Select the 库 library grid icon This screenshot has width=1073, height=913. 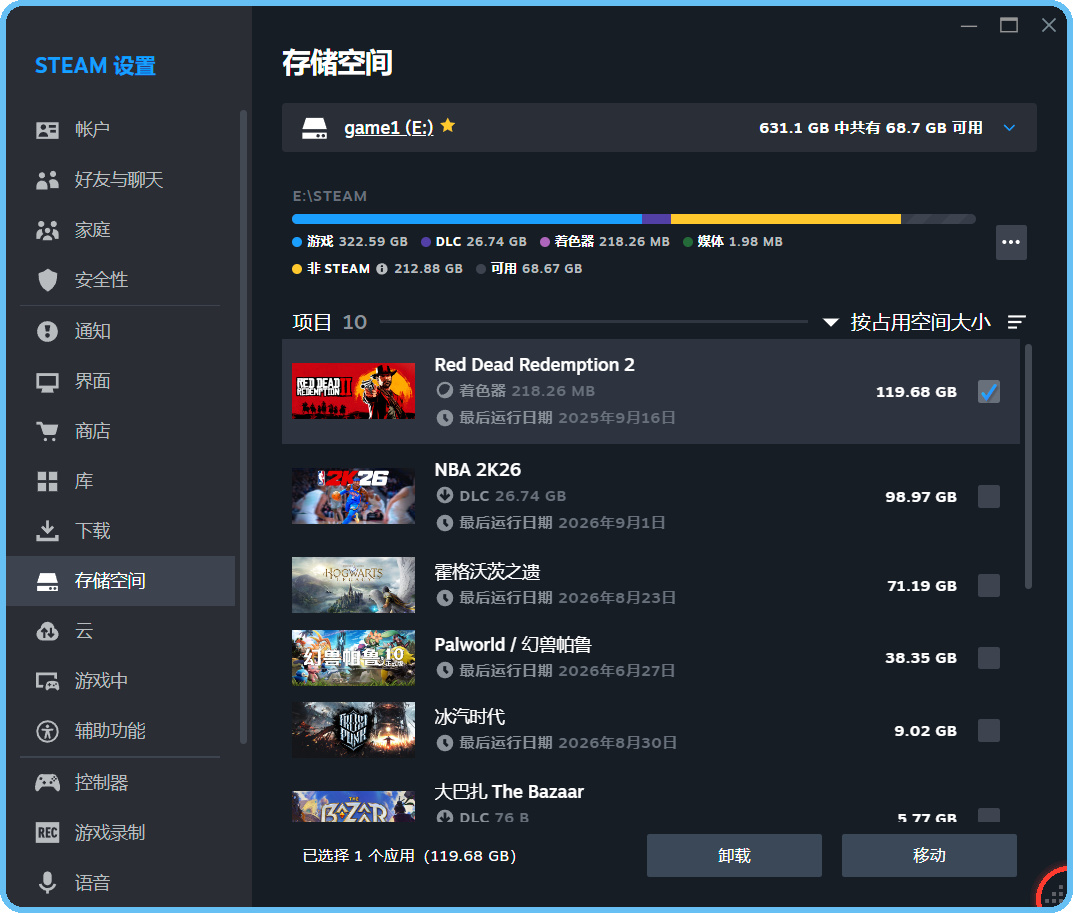click(47, 481)
